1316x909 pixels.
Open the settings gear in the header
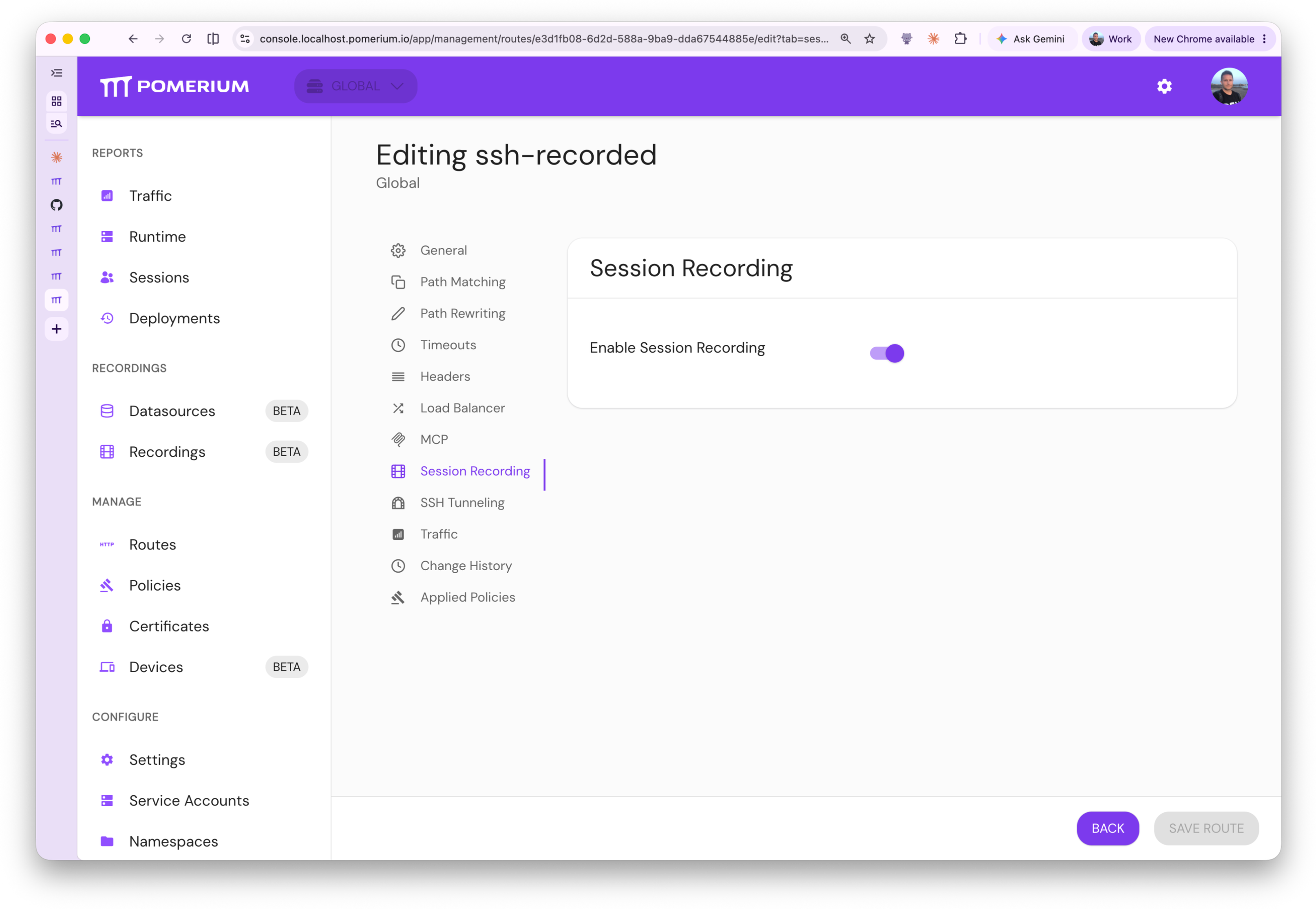1164,86
